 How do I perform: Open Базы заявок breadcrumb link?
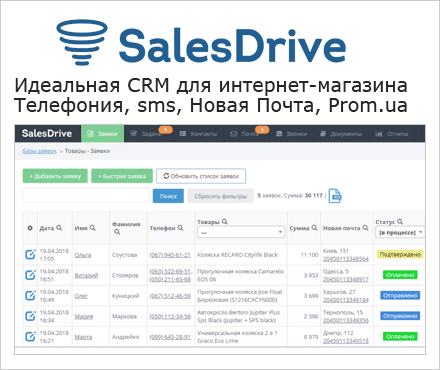tap(39, 151)
